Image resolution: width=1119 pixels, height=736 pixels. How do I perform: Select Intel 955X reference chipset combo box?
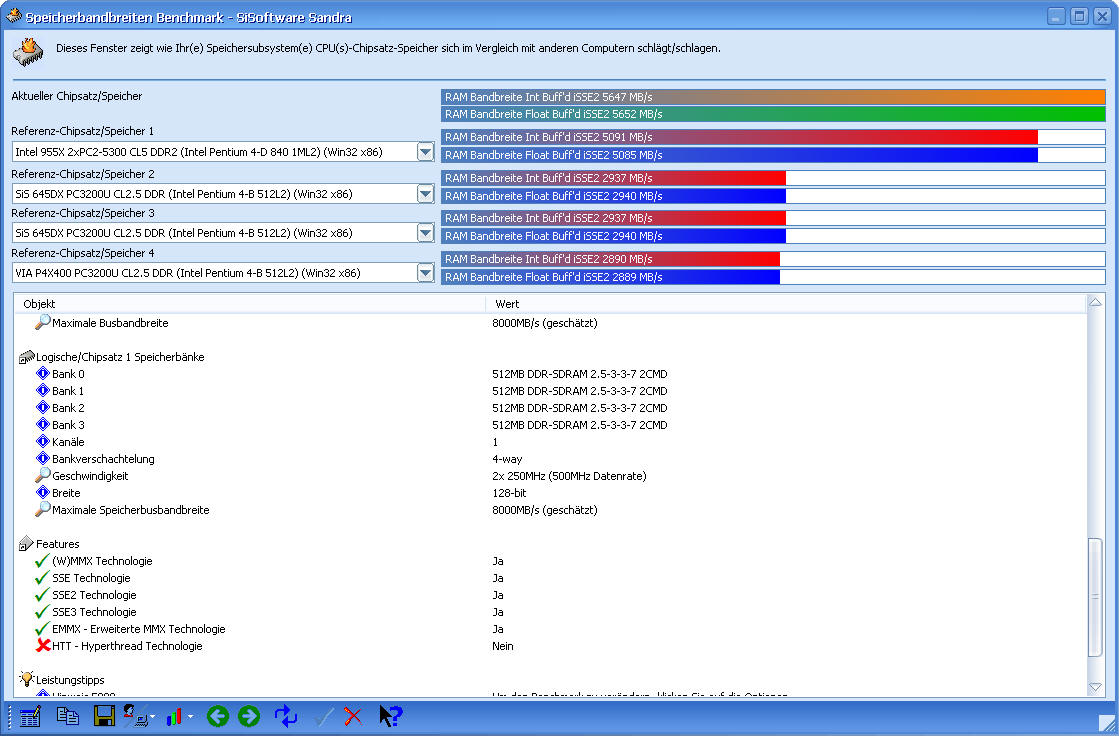[x=223, y=152]
